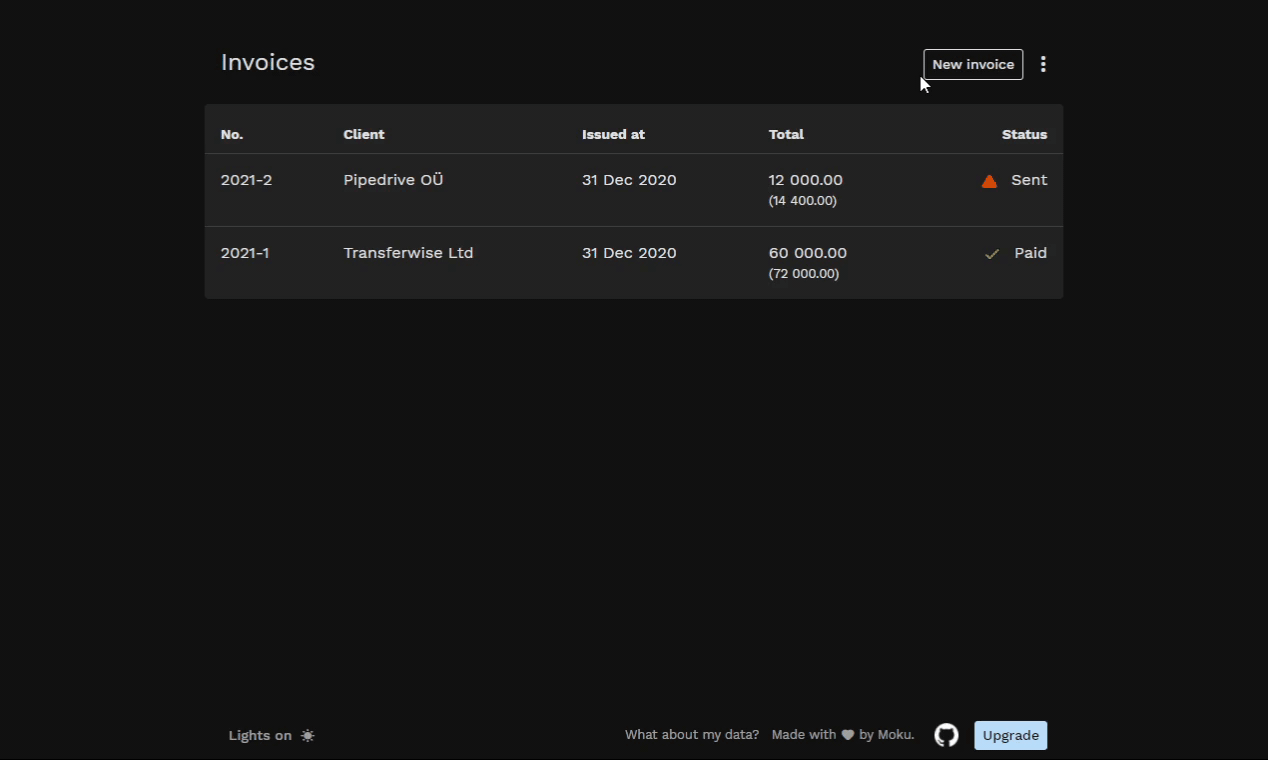1268x760 pixels.
Task: Click the heart icon in the footer credits
Action: click(847, 734)
